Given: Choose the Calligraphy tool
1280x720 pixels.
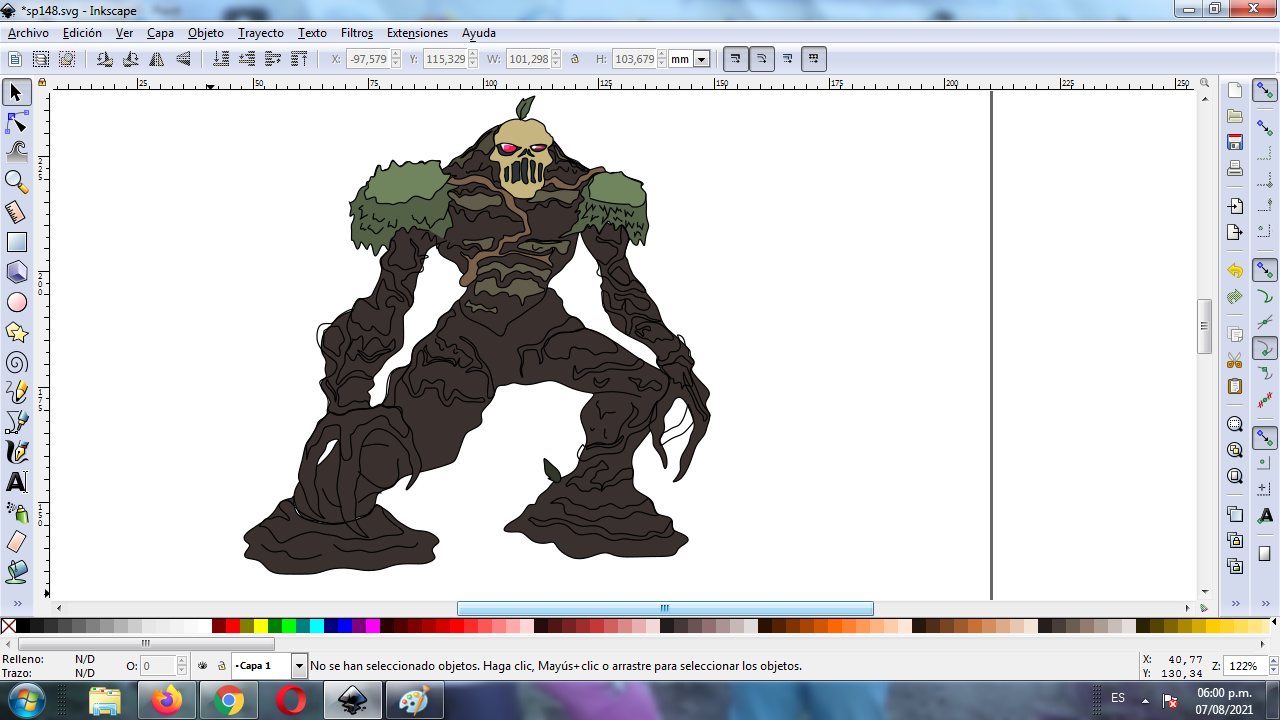Looking at the screenshot, I should pos(16,452).
